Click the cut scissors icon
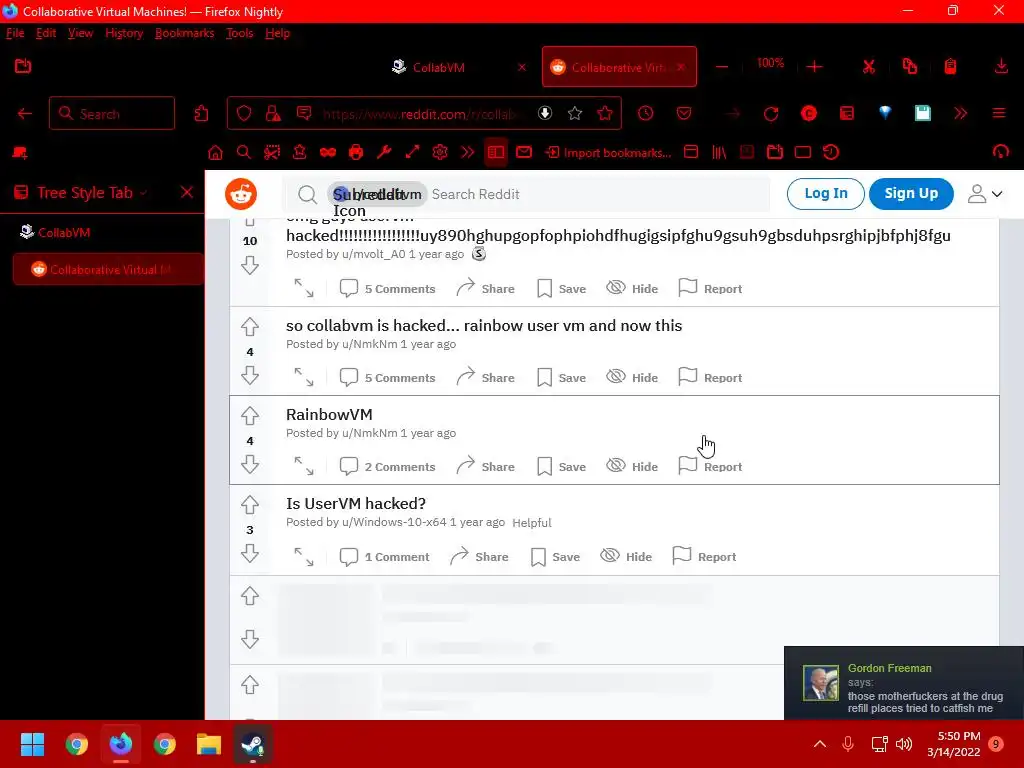Screen dimensions: 1024x768 869,67
